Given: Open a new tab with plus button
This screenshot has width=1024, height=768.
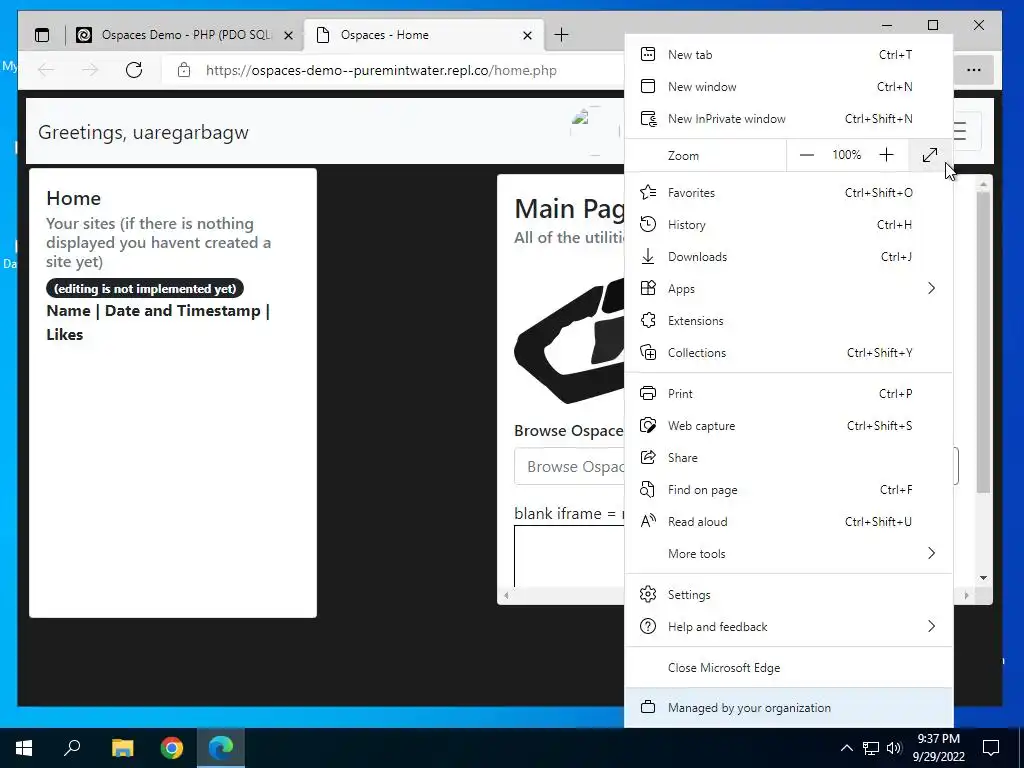Looking at the screenshot, I should (561, 35).
